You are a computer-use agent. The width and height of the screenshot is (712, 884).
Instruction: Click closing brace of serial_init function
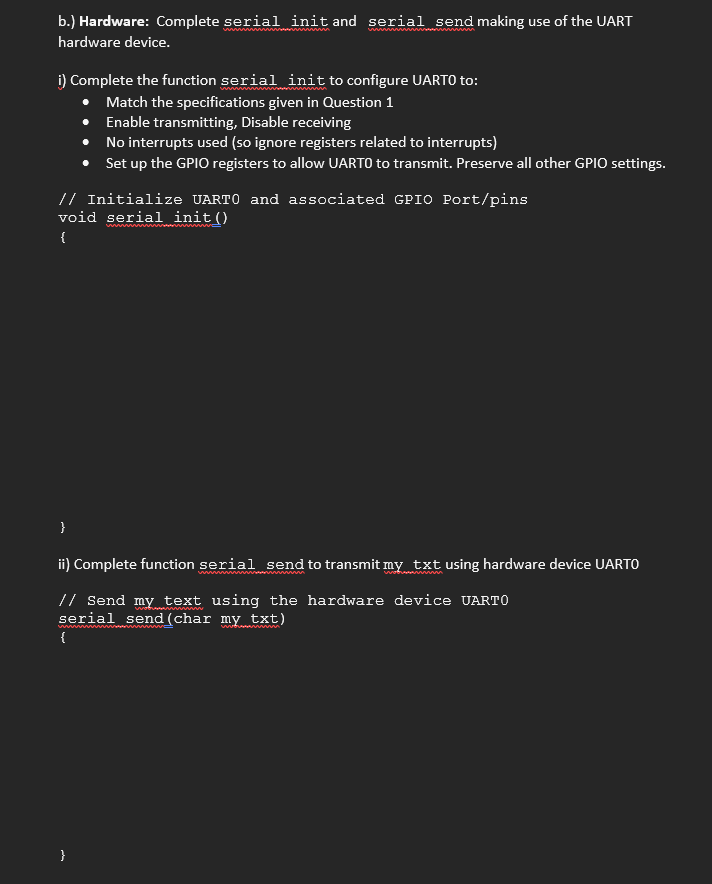63,527
